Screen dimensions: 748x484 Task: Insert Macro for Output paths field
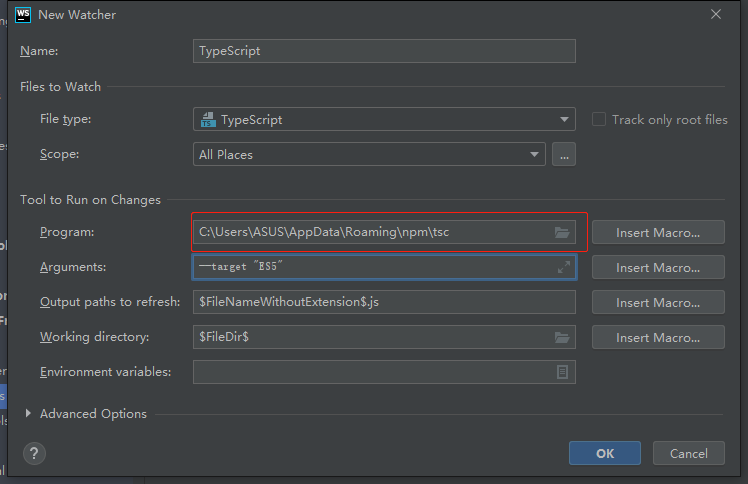(x=658, y=302)
